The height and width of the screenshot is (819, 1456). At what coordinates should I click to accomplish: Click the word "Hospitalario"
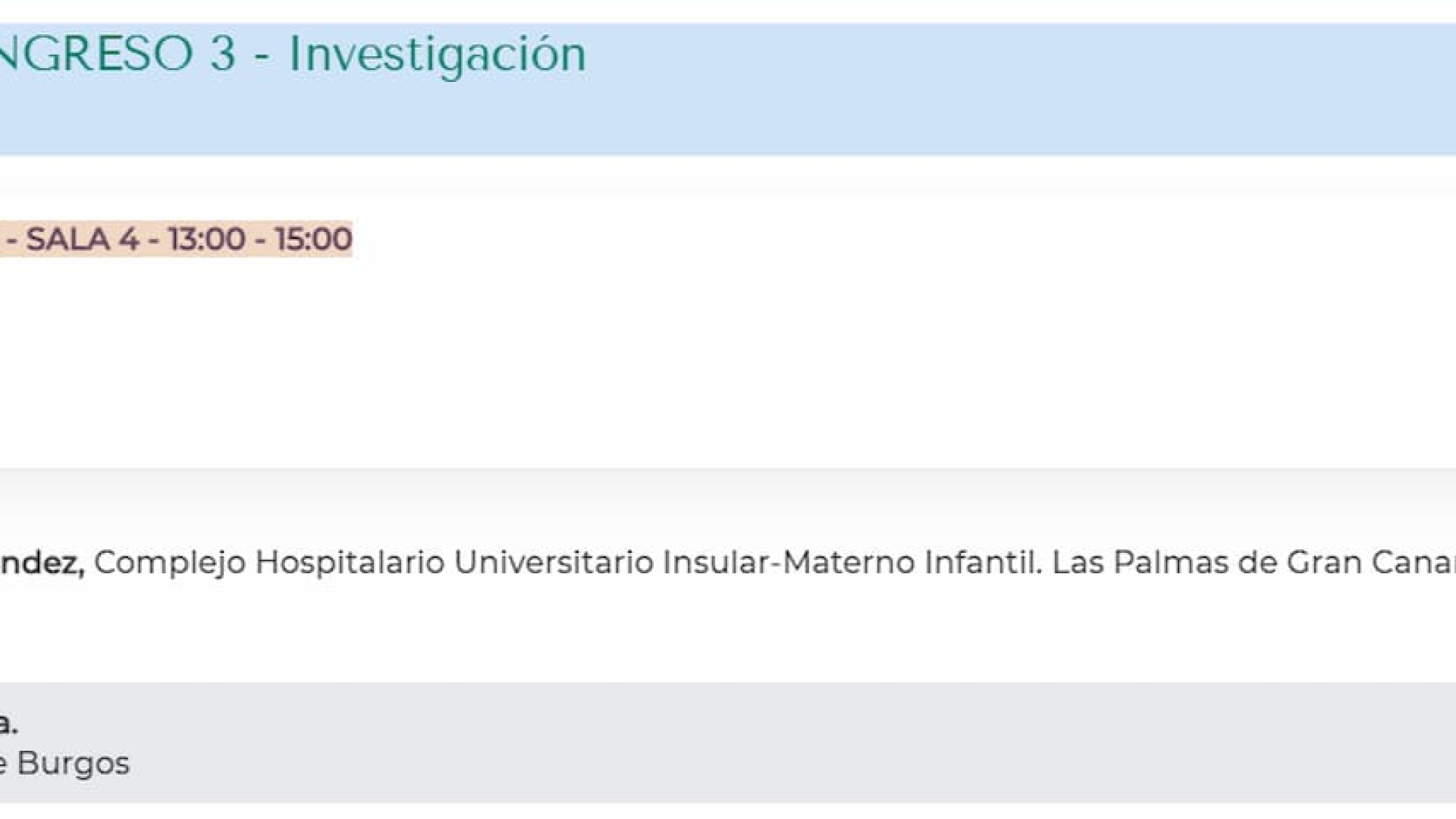350,563
